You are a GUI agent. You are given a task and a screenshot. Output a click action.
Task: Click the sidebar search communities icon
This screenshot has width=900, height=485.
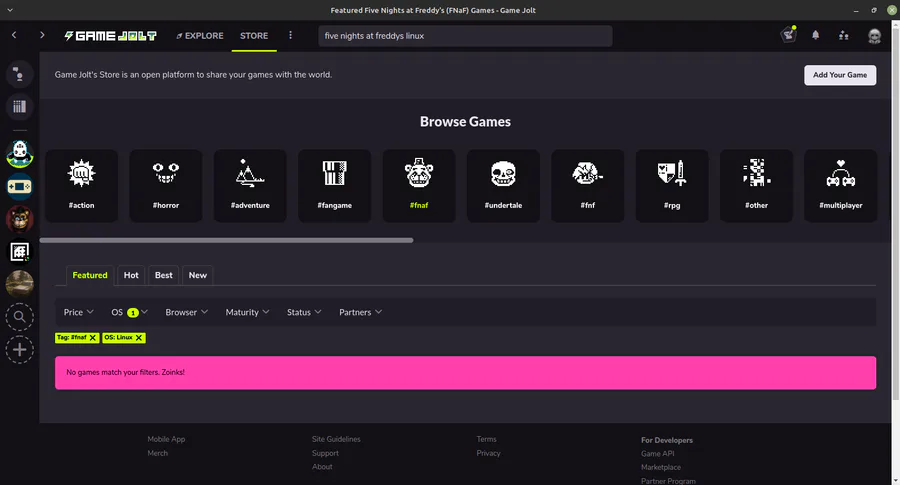click(x=20, y=317)
